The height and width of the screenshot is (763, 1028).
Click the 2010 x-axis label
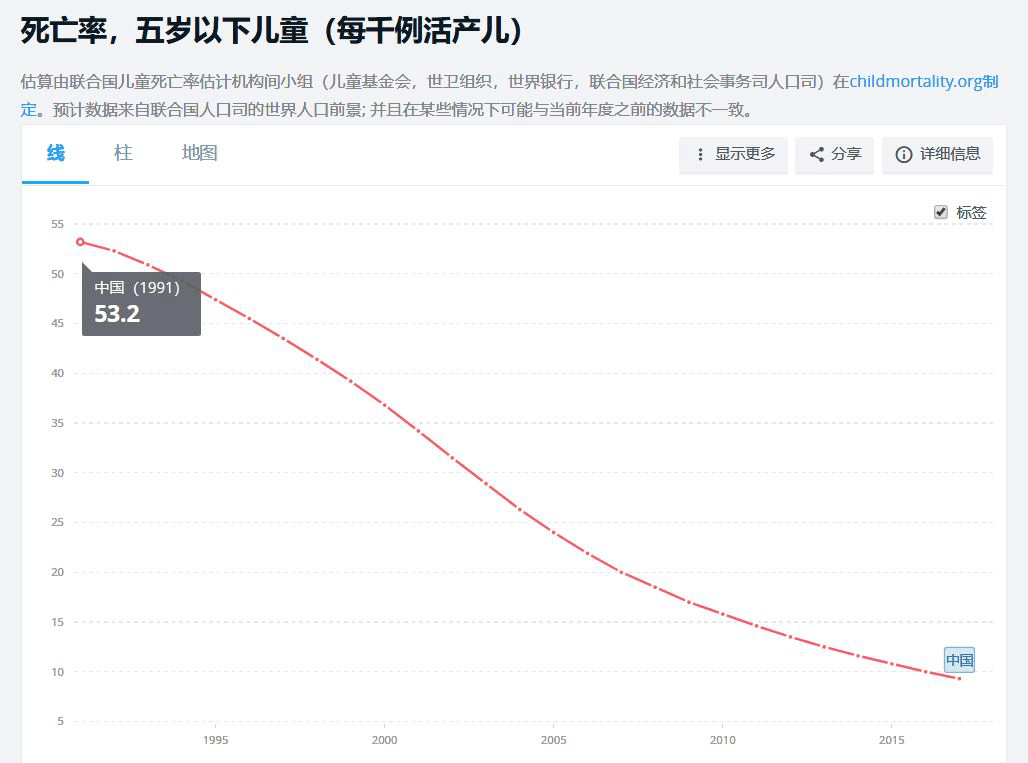pyautogui.click(x=722, y=740)
